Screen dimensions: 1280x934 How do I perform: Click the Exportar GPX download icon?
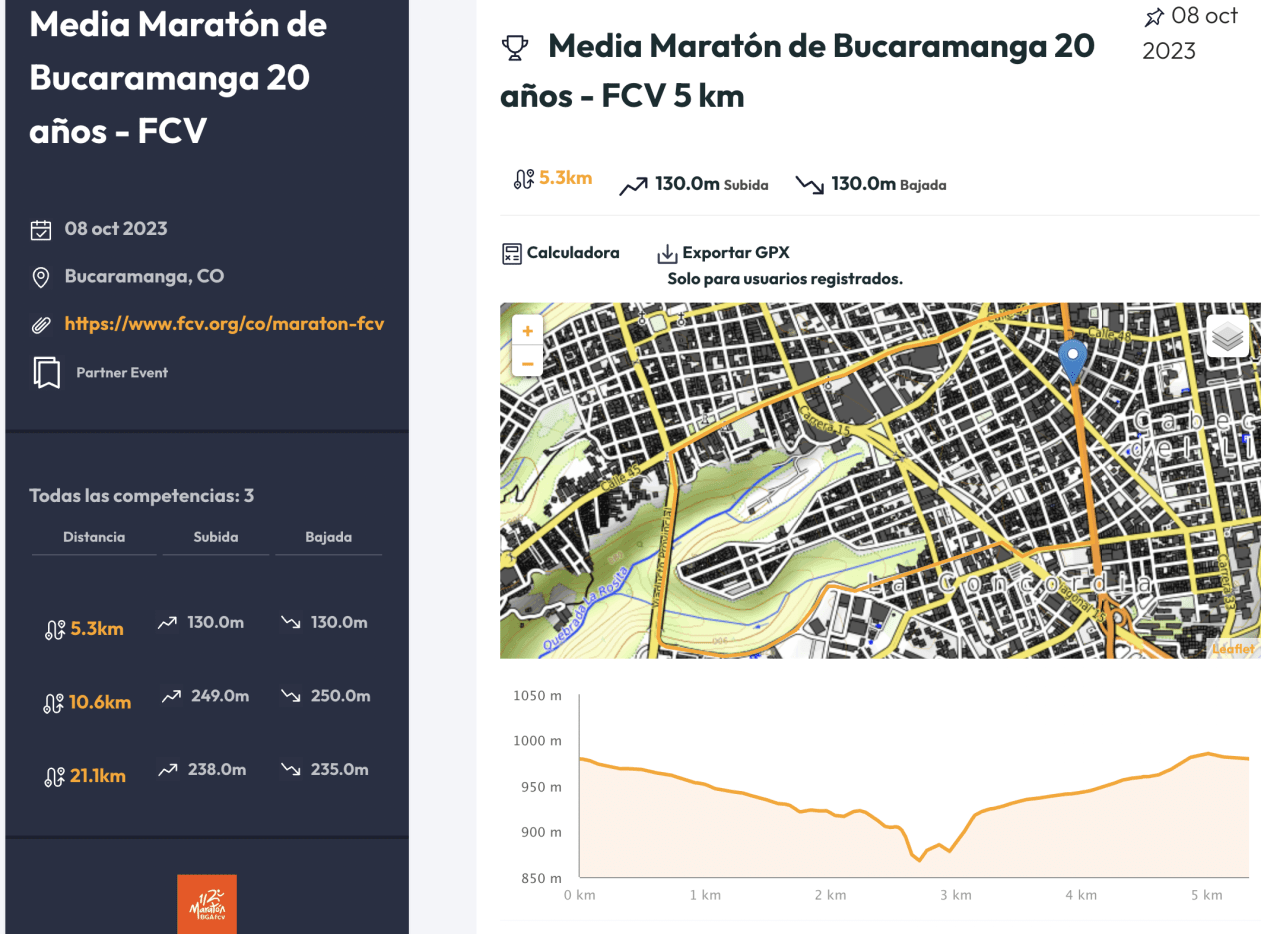point(667,254)
